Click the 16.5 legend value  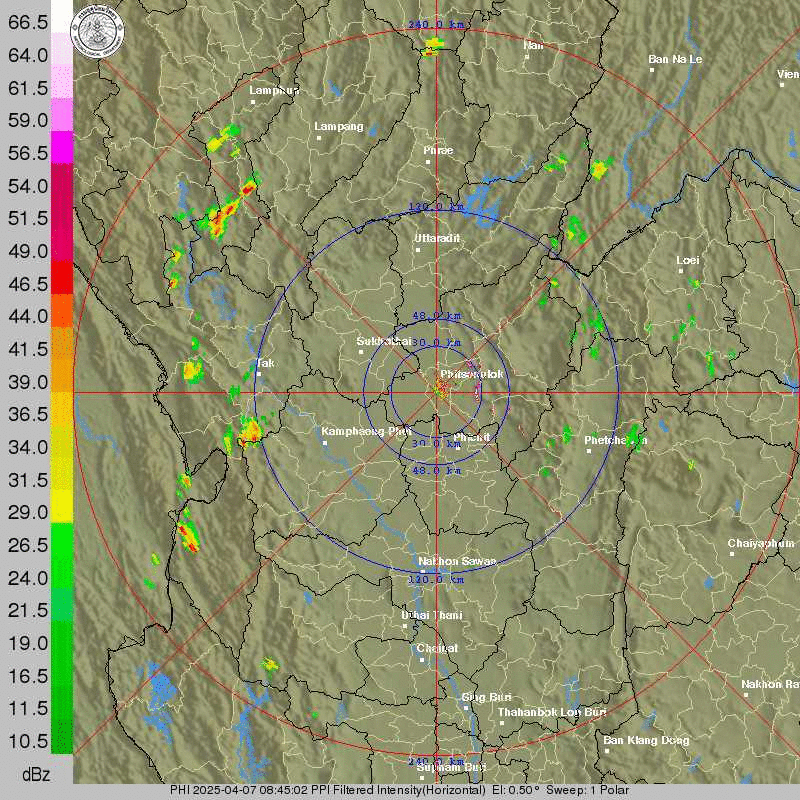(28, 676)
